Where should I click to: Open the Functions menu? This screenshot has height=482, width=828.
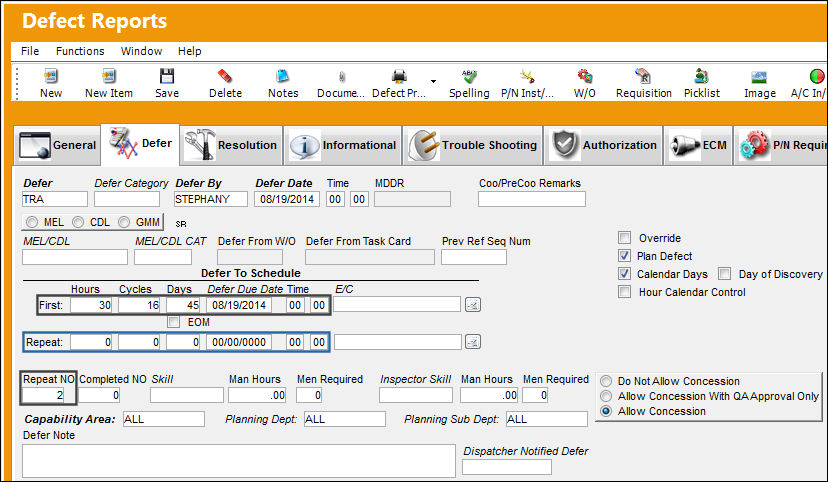[x=80, y=51]
